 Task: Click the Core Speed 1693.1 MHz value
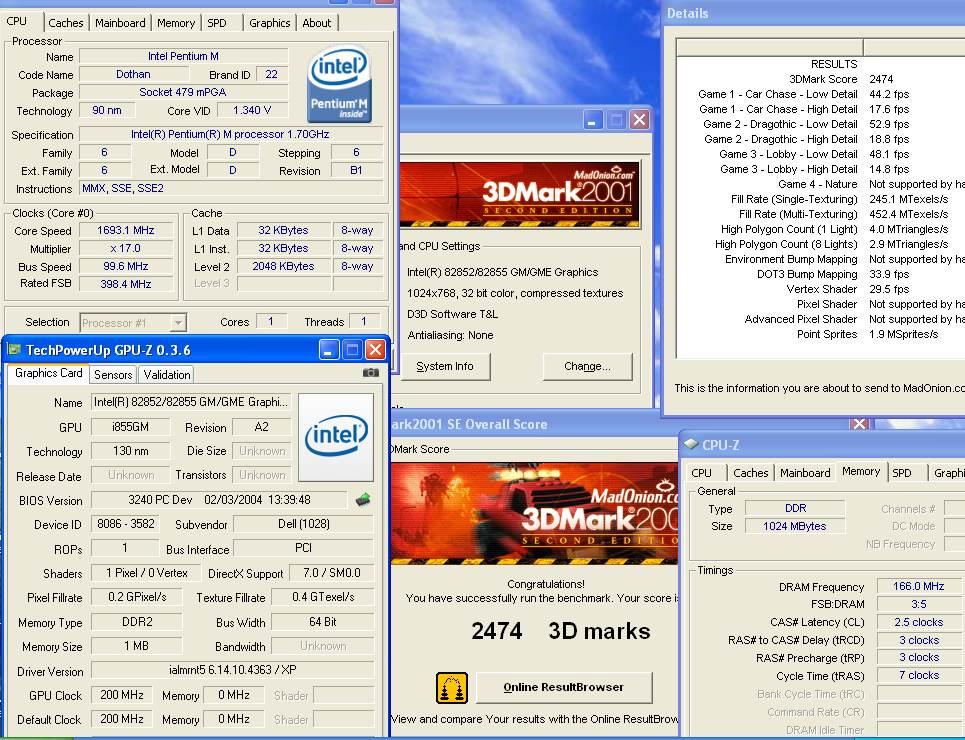coord(126,230)
